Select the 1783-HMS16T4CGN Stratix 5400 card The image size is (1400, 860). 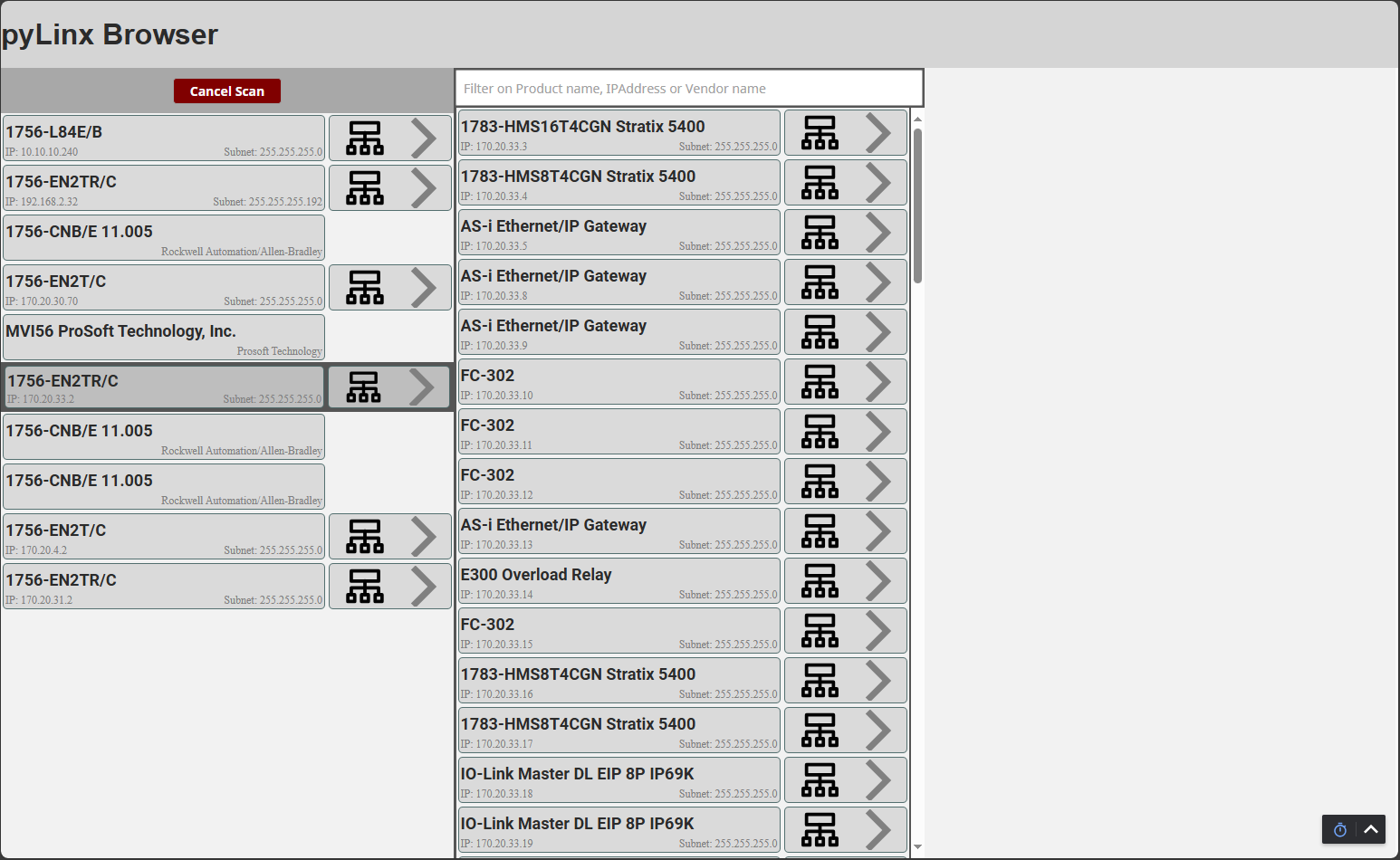(x=619, y=133)
